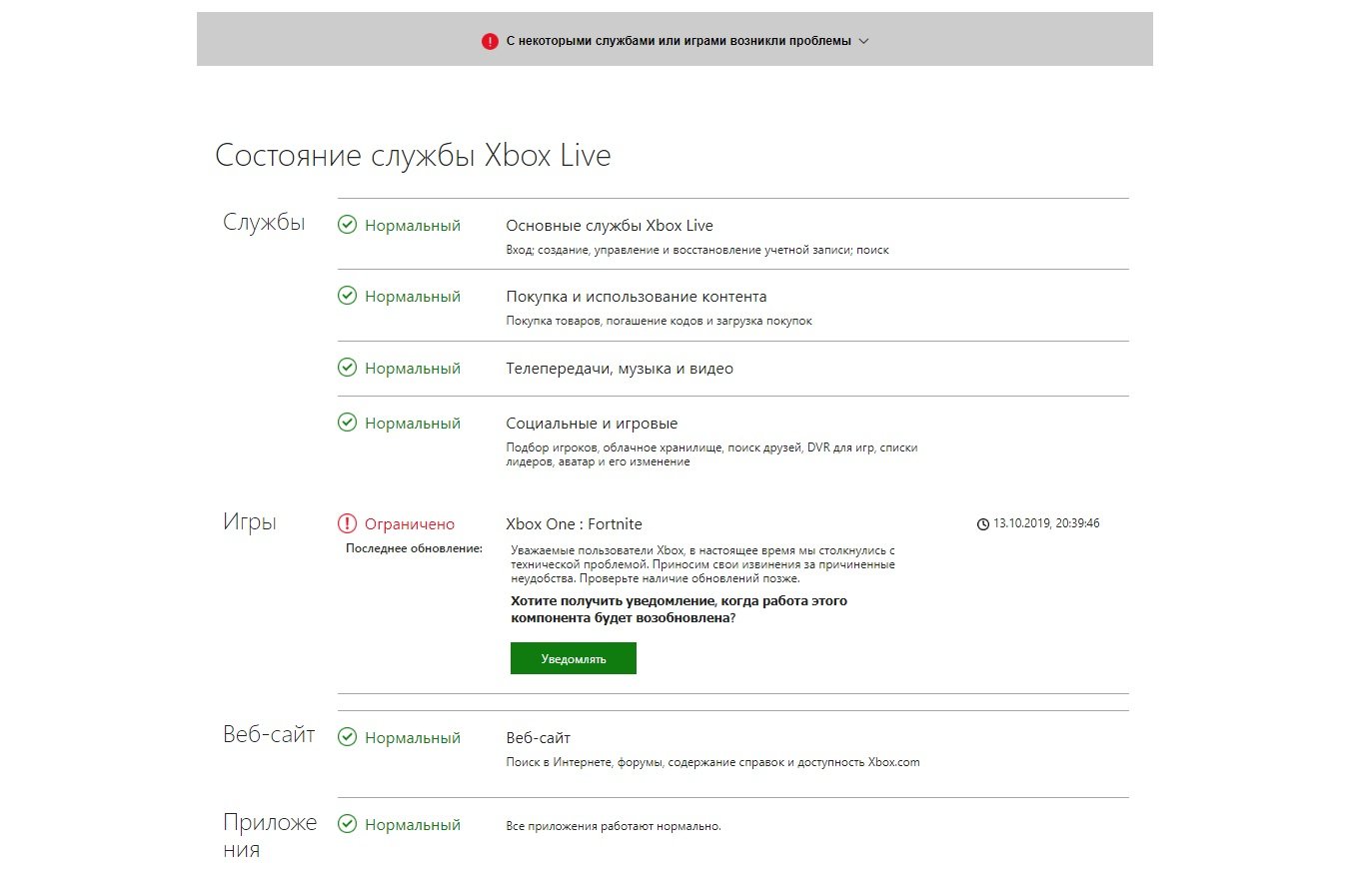This screenshot has height=876, width=1372.
Task: Click Нормальный status in the Приложения row
Action: (x=413, y=825)
